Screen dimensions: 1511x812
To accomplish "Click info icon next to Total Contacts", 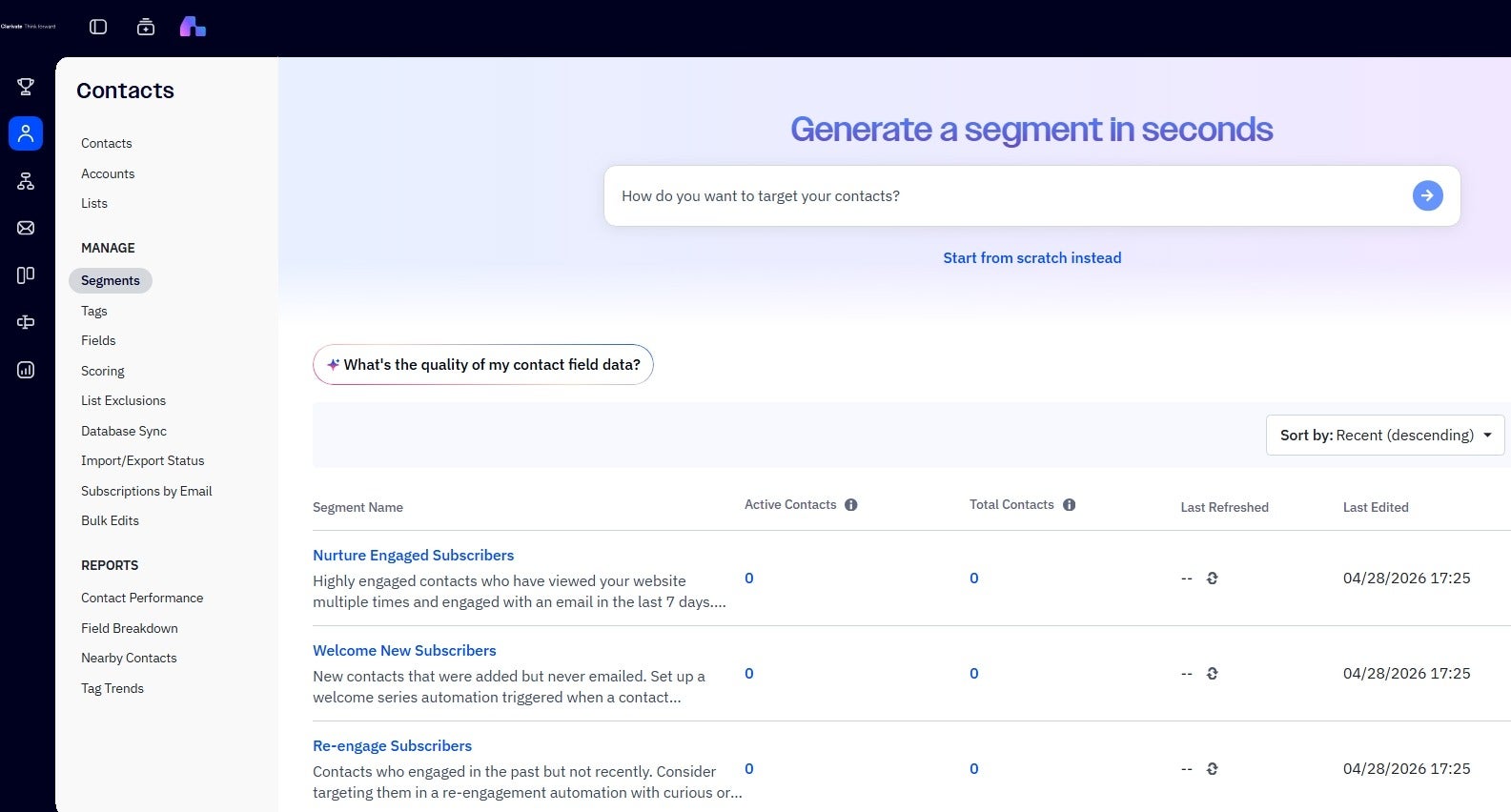I will coord(1070,505).
